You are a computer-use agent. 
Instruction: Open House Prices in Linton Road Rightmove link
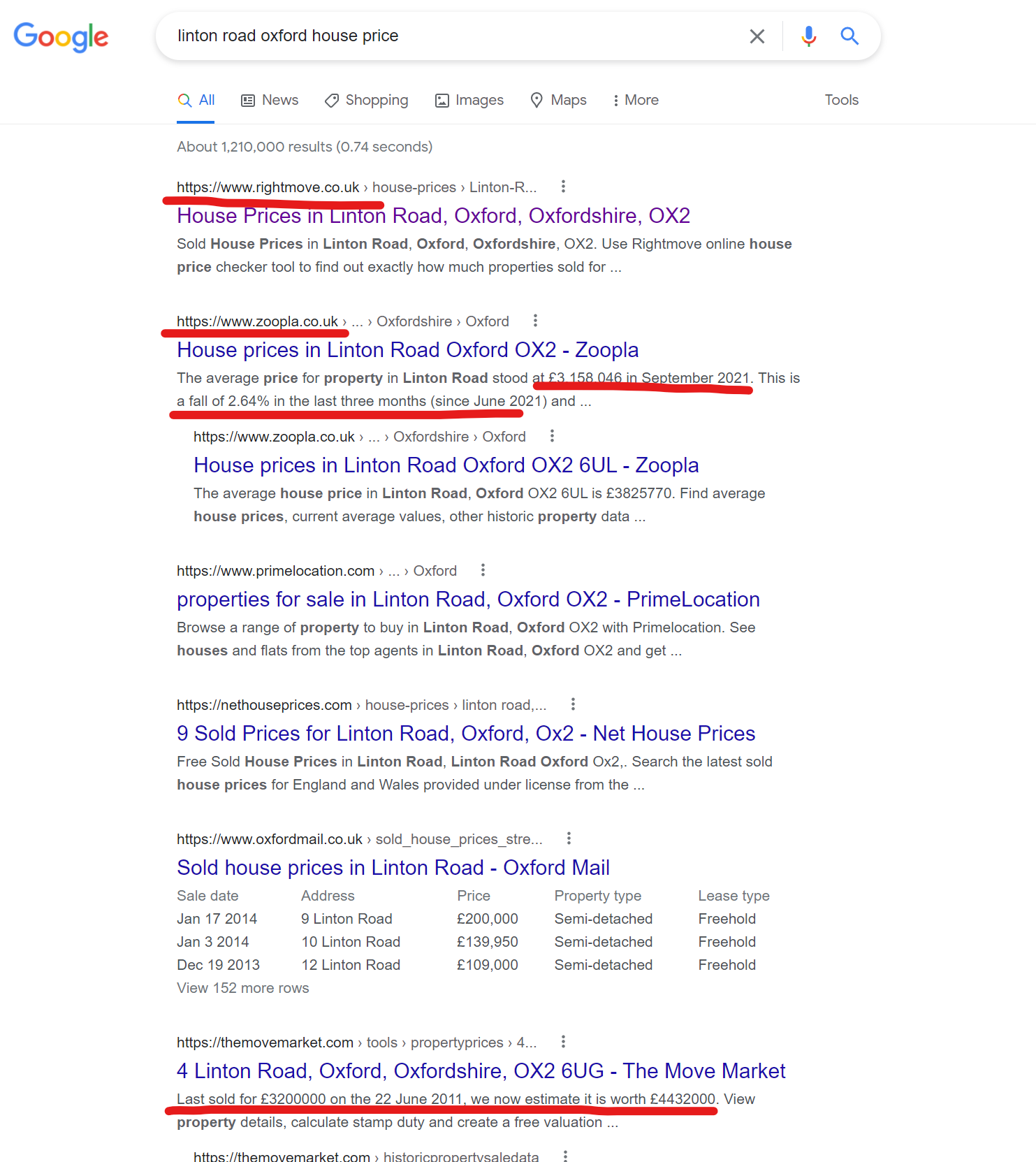click(433, 215)
